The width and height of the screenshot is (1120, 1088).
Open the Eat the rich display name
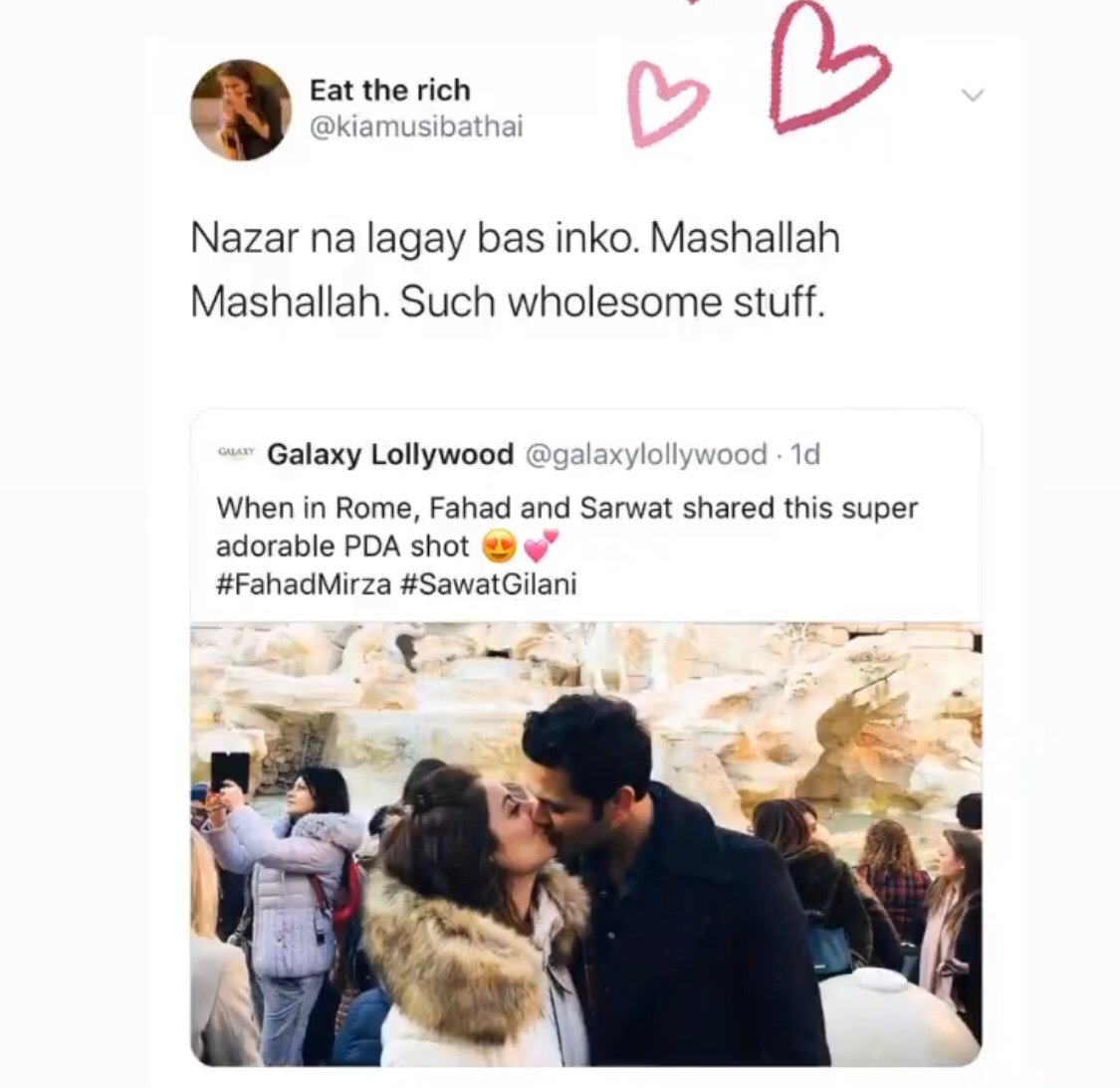pyautogui.click(x=390, y=91)
